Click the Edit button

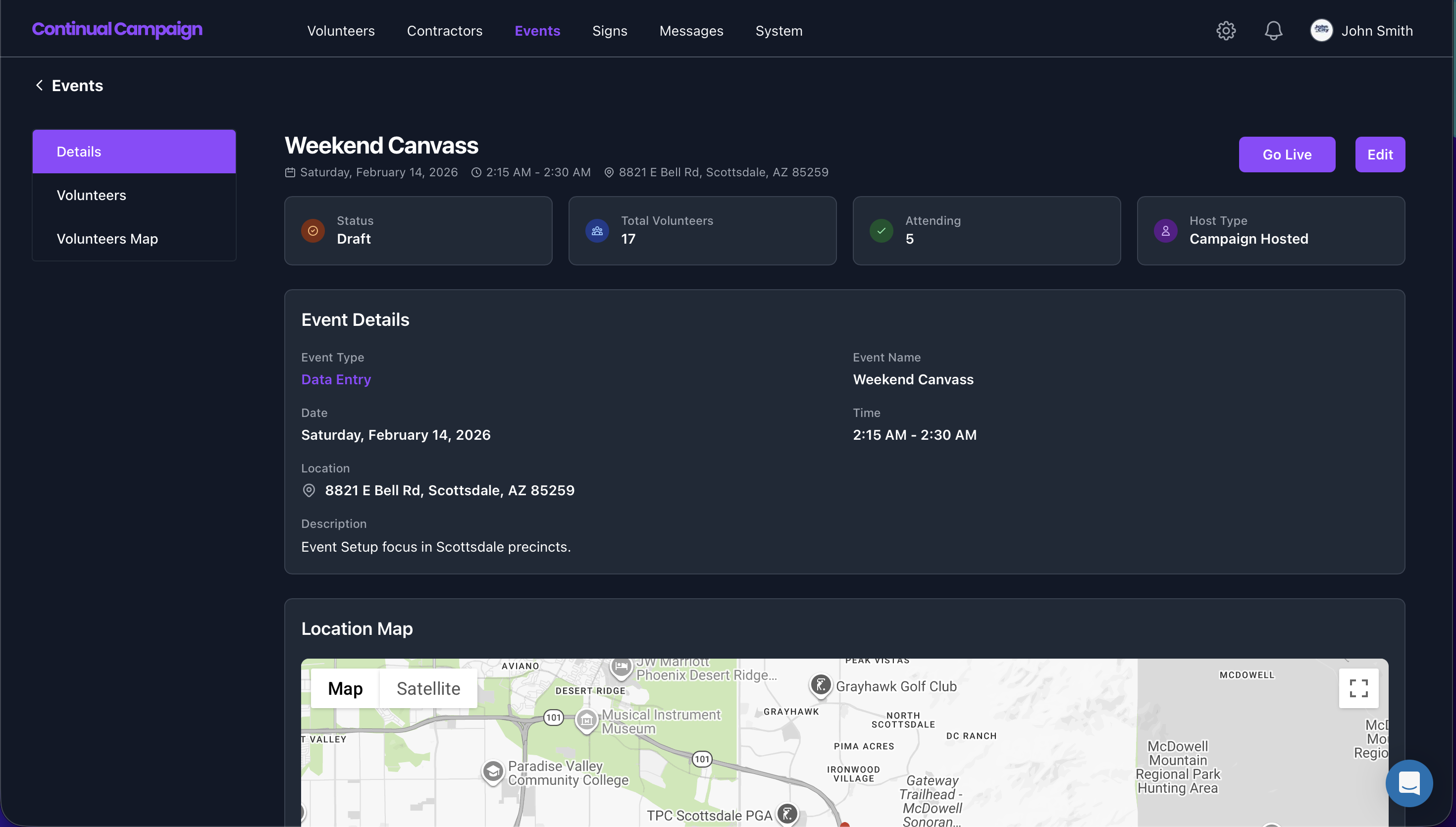click(1379, 155)
